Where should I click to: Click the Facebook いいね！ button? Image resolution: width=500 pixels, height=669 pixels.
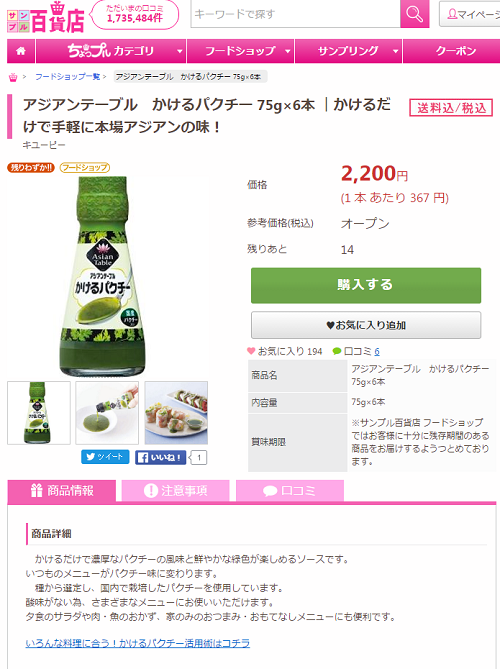tap(161, 457)
